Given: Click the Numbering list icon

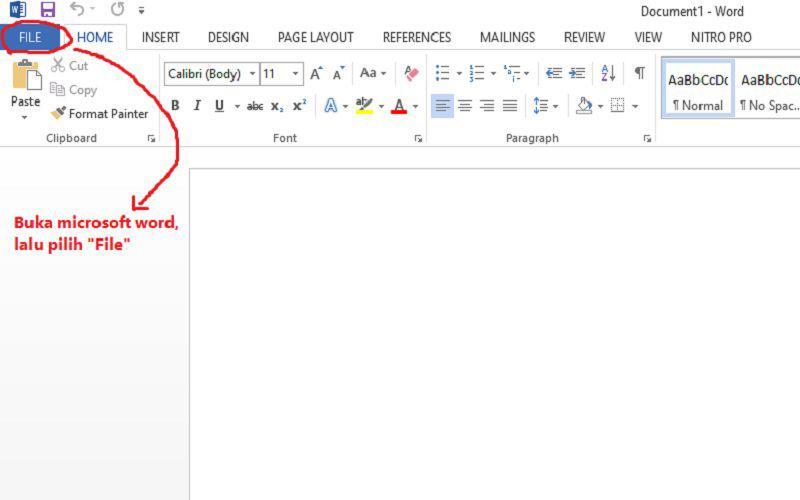Looking at the screenshot, I should pyautogui.click(x=477, y=73).
